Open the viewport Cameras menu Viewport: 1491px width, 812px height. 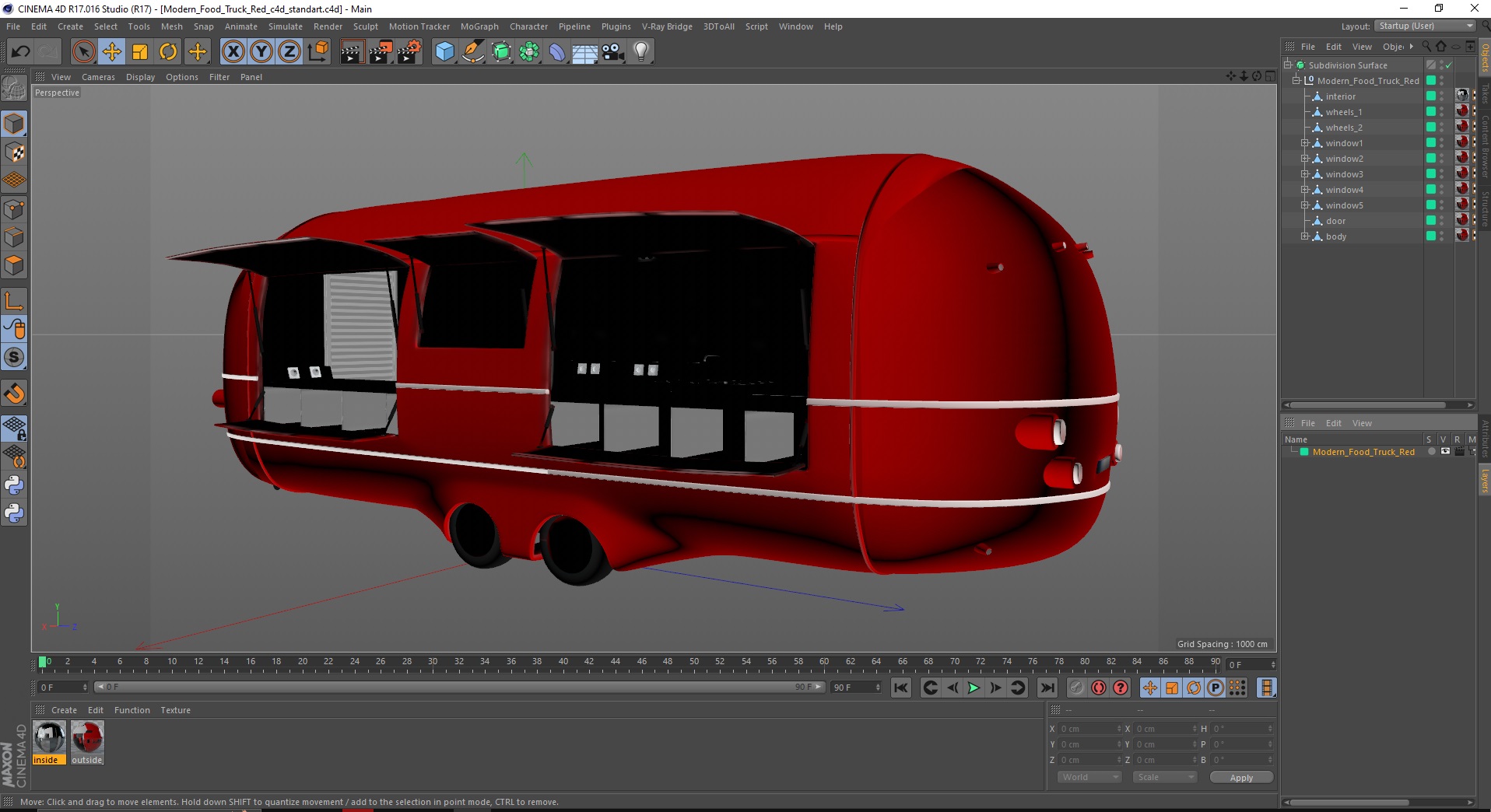98,77
